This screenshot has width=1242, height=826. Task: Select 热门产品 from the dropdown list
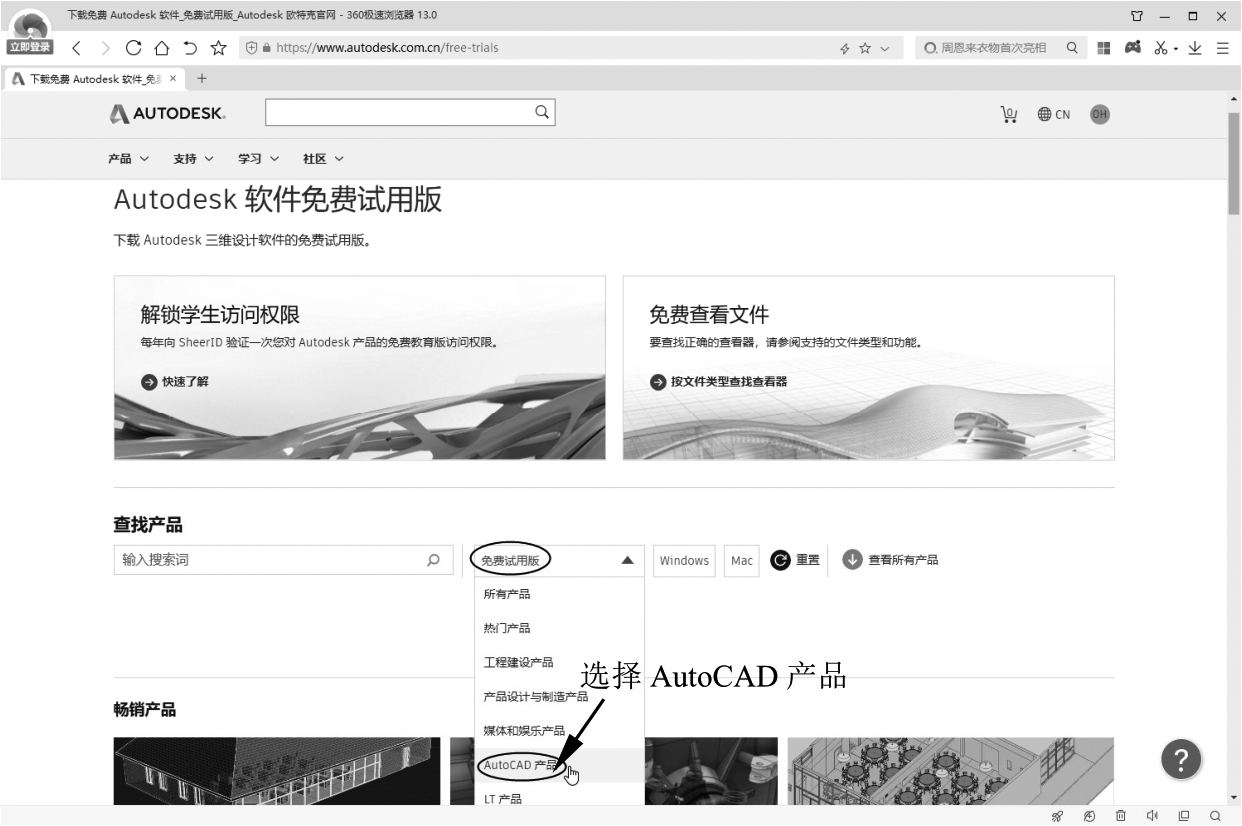pyautogui.click(x=559, y=628)
